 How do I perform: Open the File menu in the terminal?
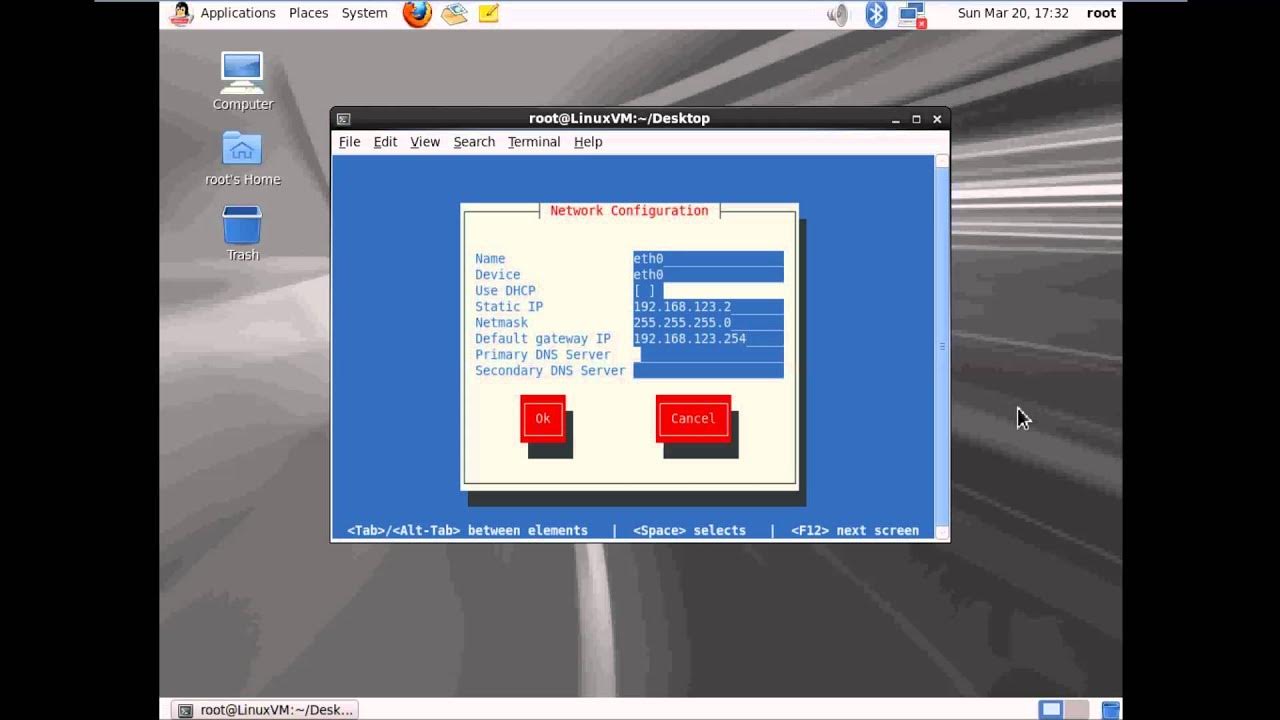coord(349,142)
